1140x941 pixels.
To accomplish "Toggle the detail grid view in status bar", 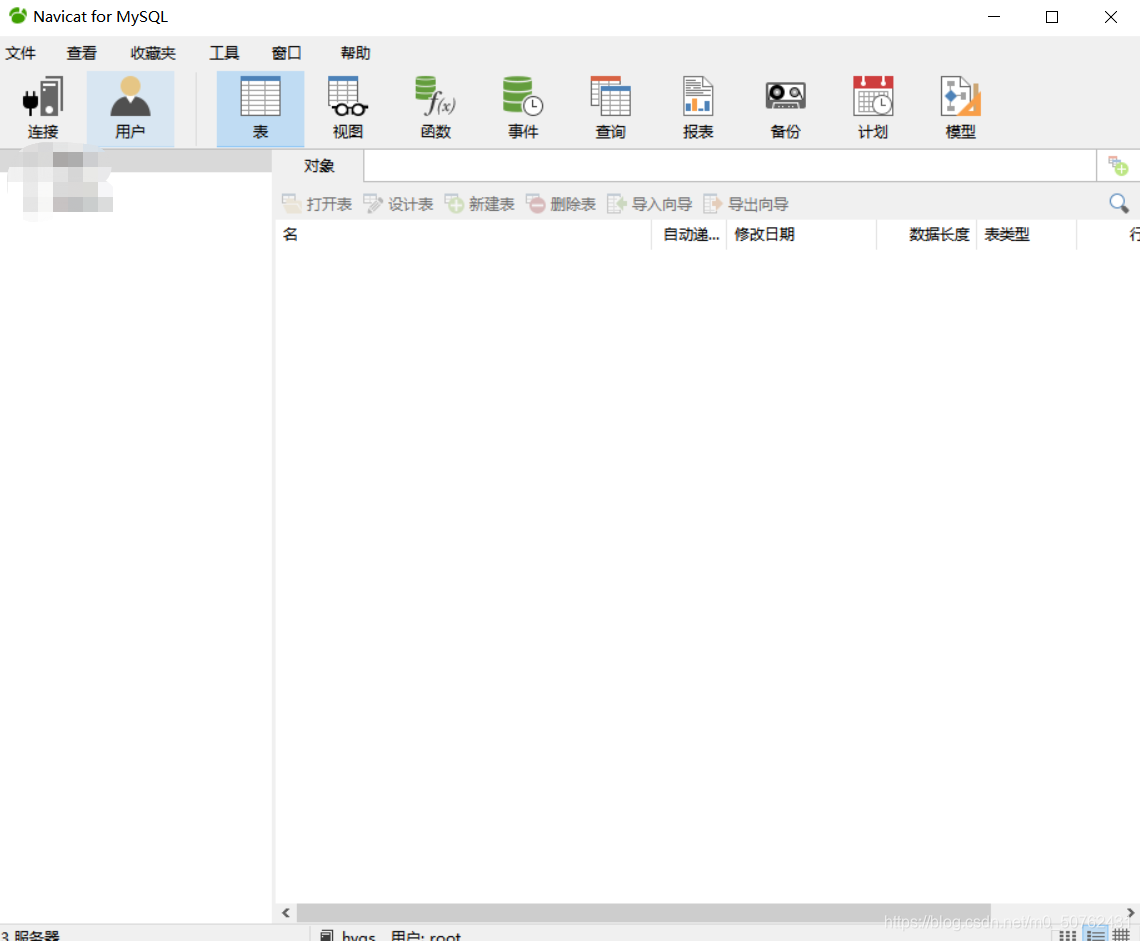I will click(1121, 935).
